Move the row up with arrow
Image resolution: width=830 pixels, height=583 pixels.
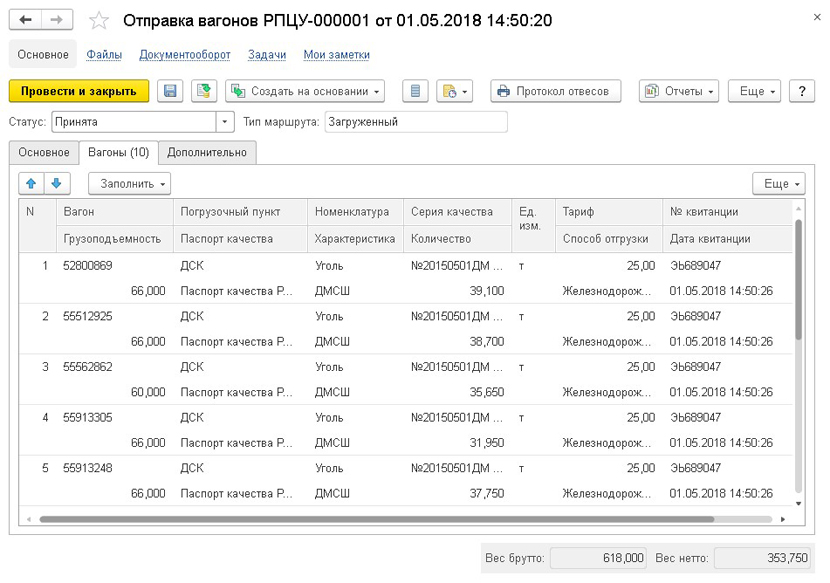coord(31,184)
